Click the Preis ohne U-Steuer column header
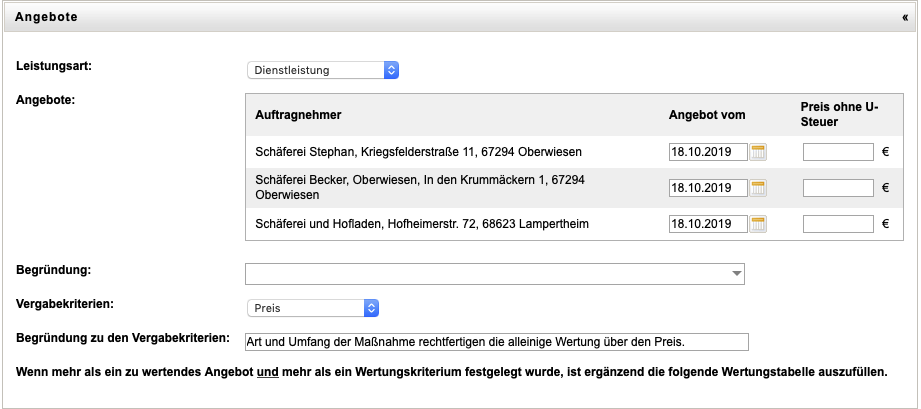Viewport: 921px width, 409px height. [839, 114]
